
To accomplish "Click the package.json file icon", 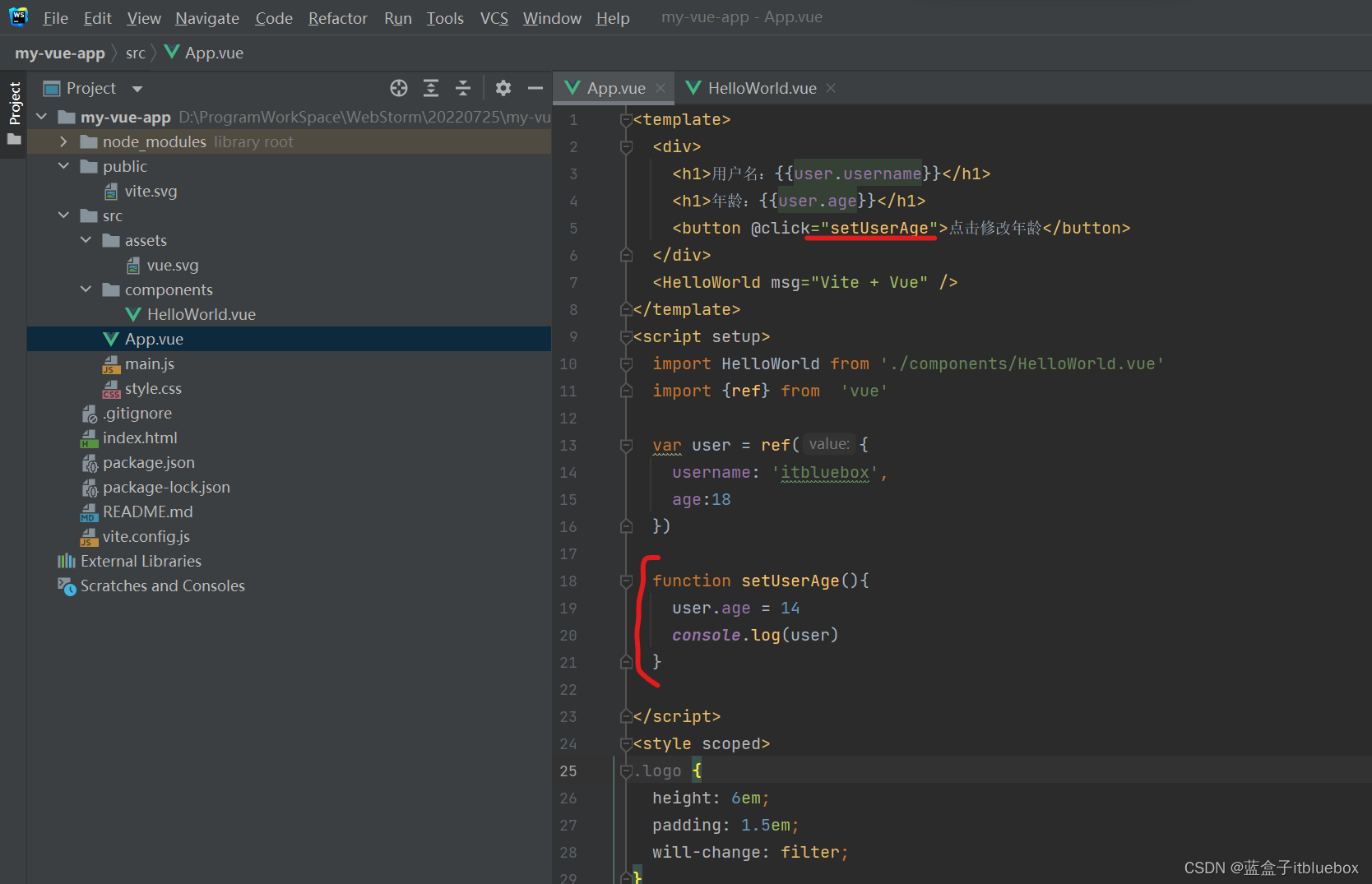I will 89,463.
